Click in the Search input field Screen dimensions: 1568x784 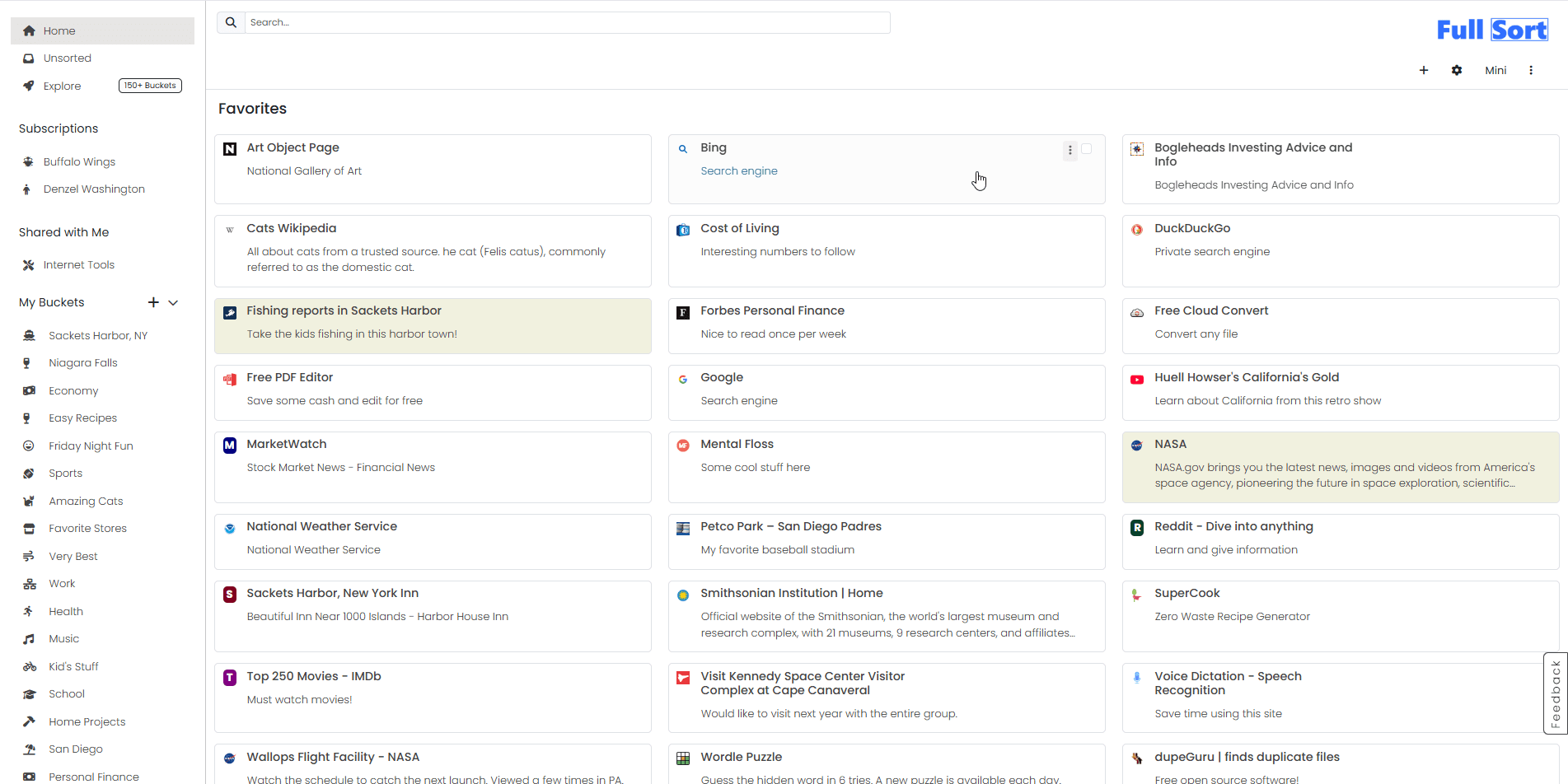[567, 22]
